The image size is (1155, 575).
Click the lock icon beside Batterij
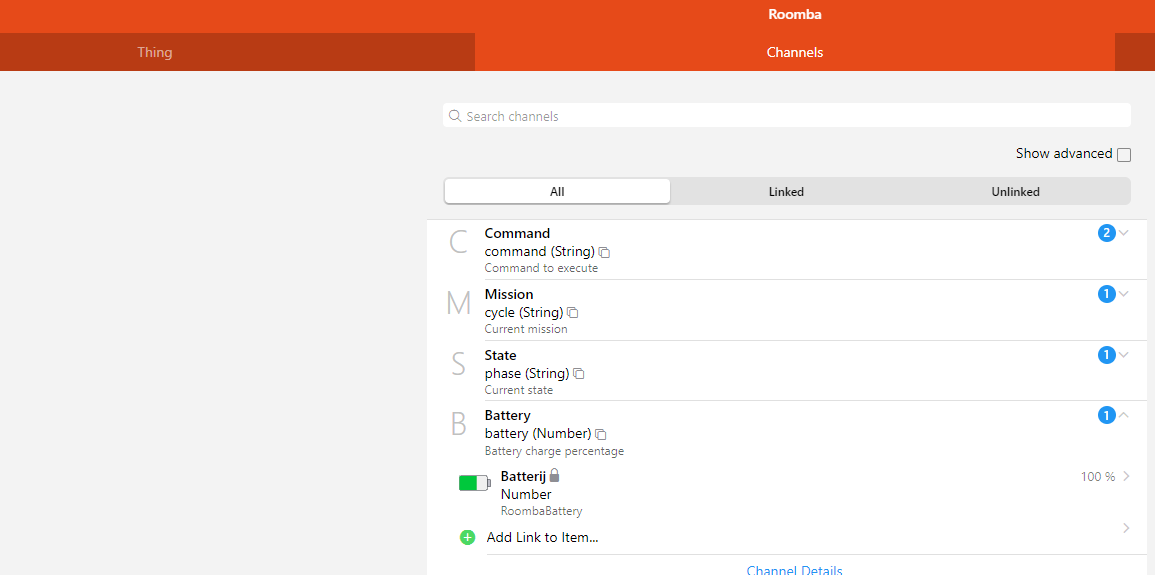click(x=555, y=476)
